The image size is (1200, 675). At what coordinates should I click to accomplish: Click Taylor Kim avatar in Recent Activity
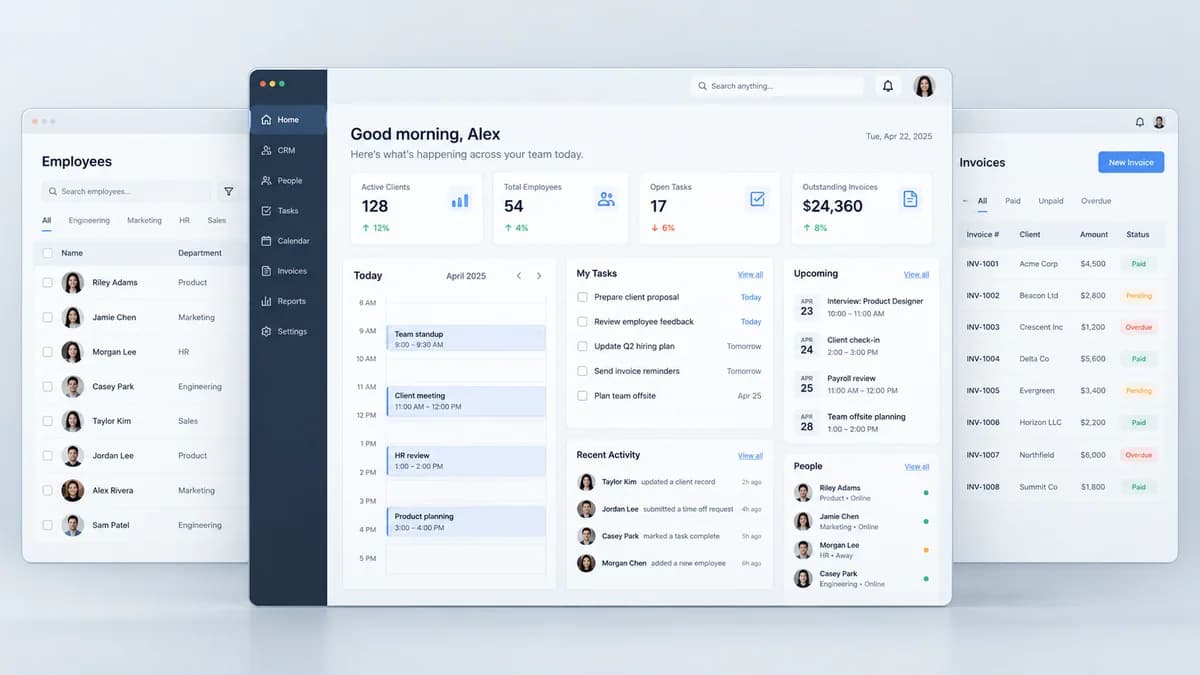point(586,482)
